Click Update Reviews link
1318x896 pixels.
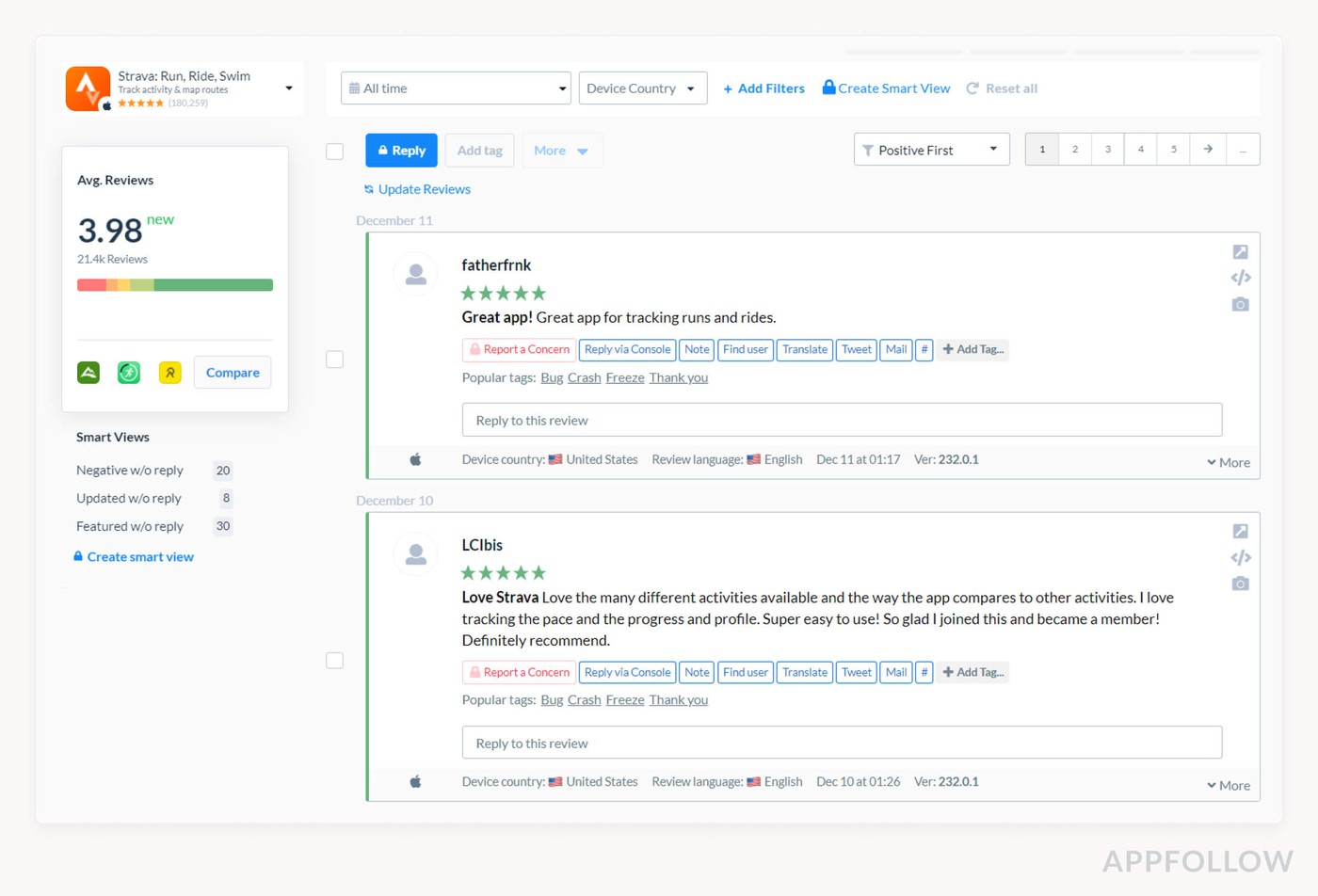(x=417, y=189)
